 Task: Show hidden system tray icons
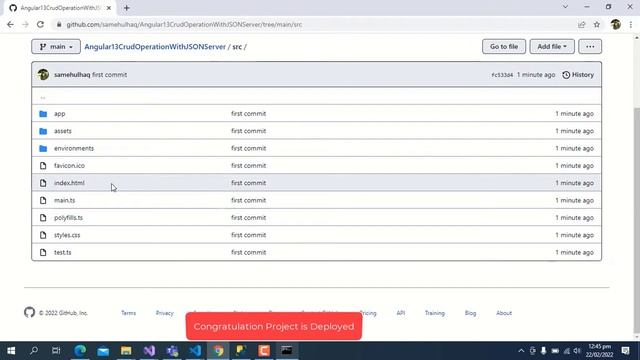[521, 351]
